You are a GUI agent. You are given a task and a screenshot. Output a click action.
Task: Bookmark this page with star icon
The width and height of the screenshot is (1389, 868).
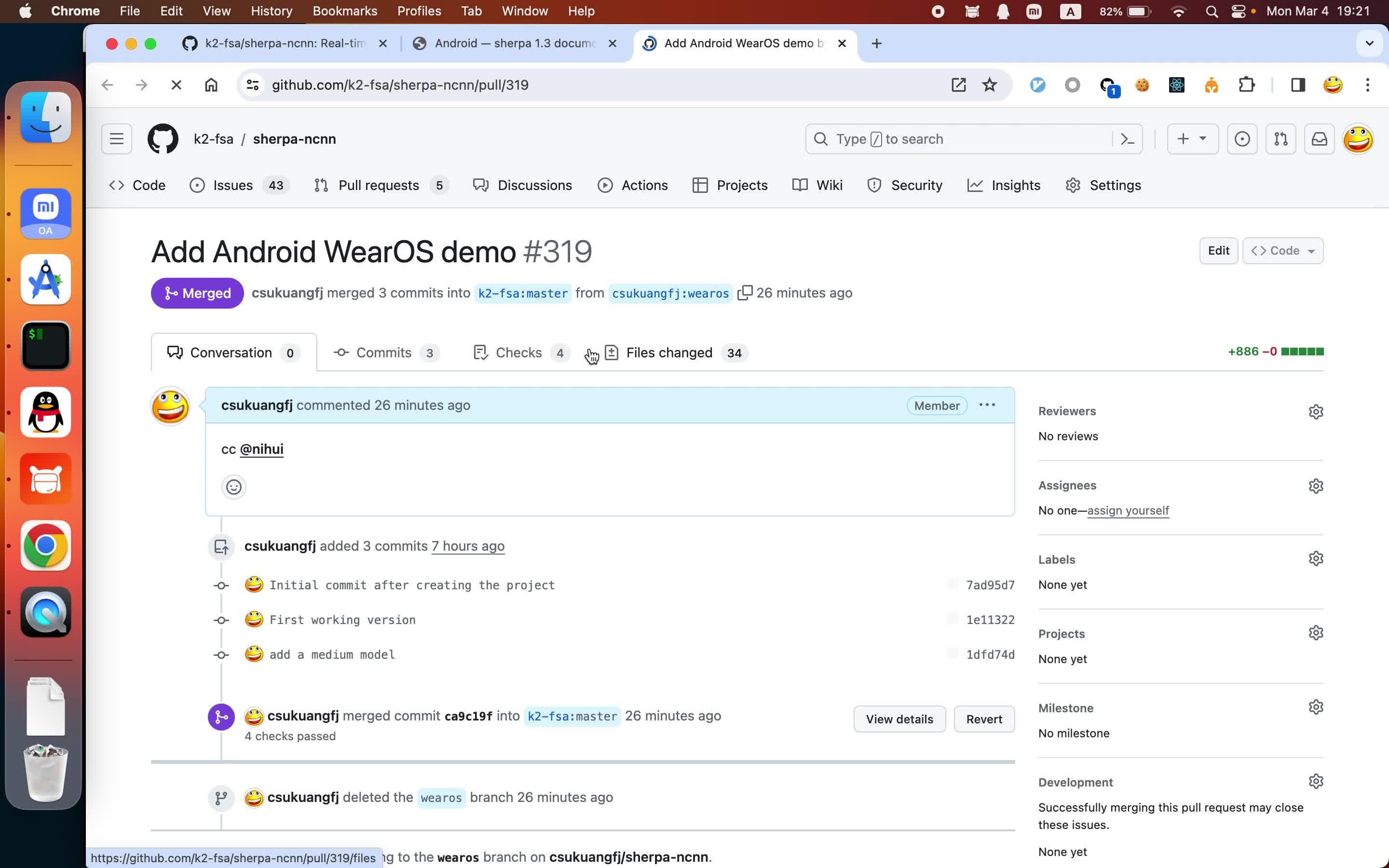click(x=990, y=85)
